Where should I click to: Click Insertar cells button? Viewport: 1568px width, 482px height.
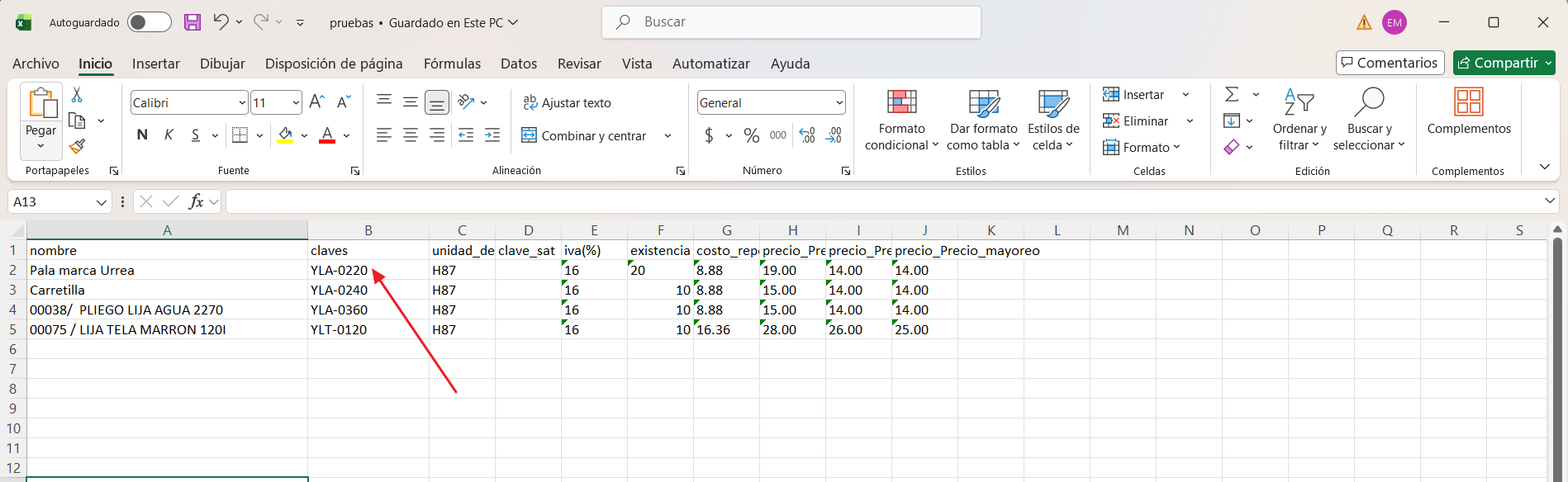[x=1133, y=95]
